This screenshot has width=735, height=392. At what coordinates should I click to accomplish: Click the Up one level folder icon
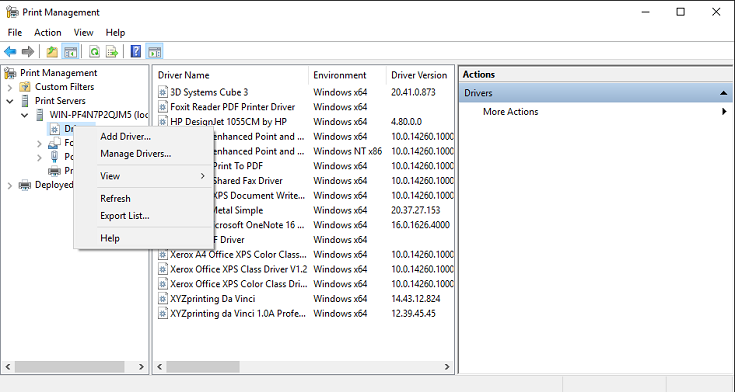(52, 52)
